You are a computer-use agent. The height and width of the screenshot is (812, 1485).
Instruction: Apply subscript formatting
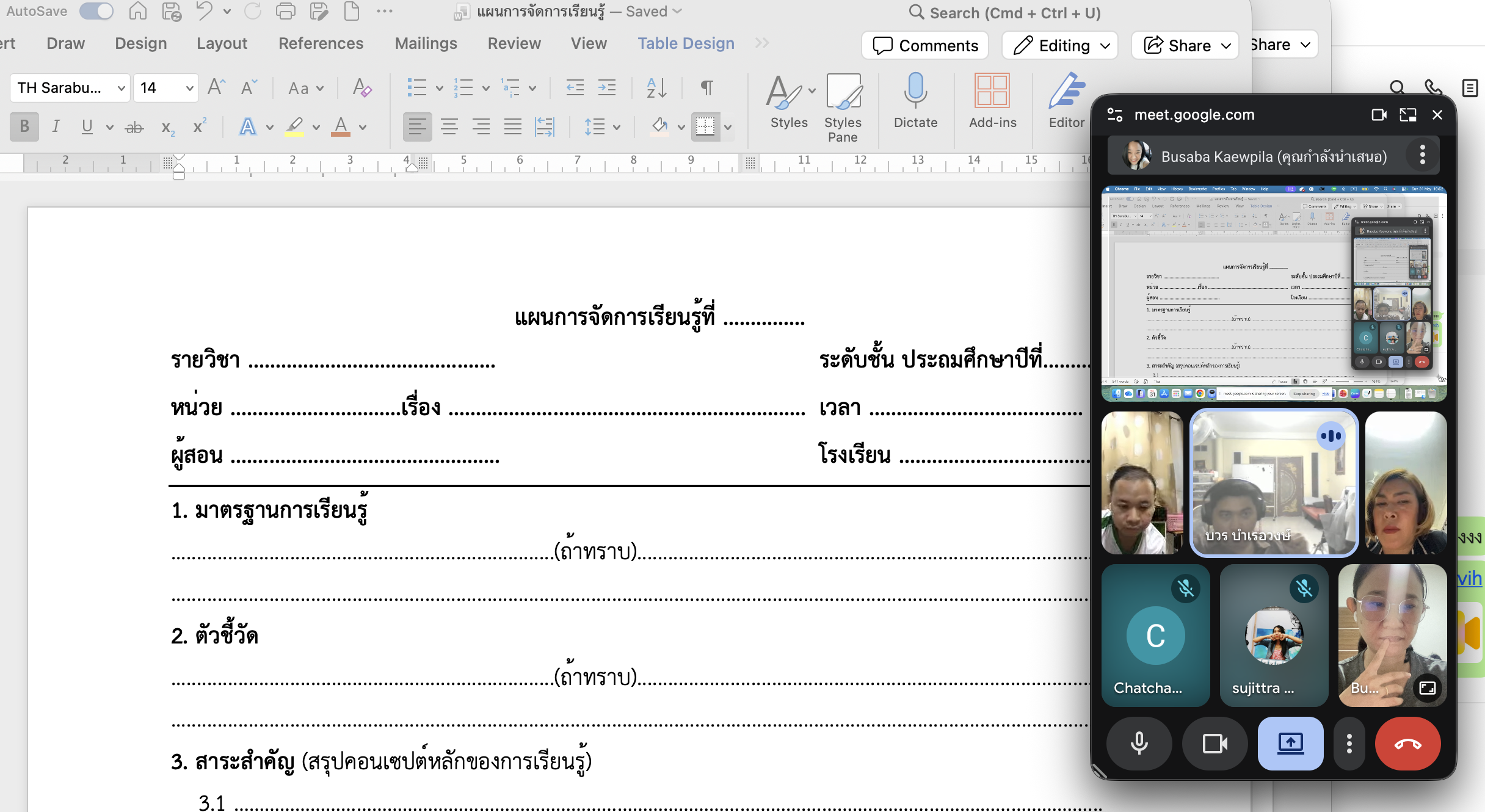click(167, 127)
